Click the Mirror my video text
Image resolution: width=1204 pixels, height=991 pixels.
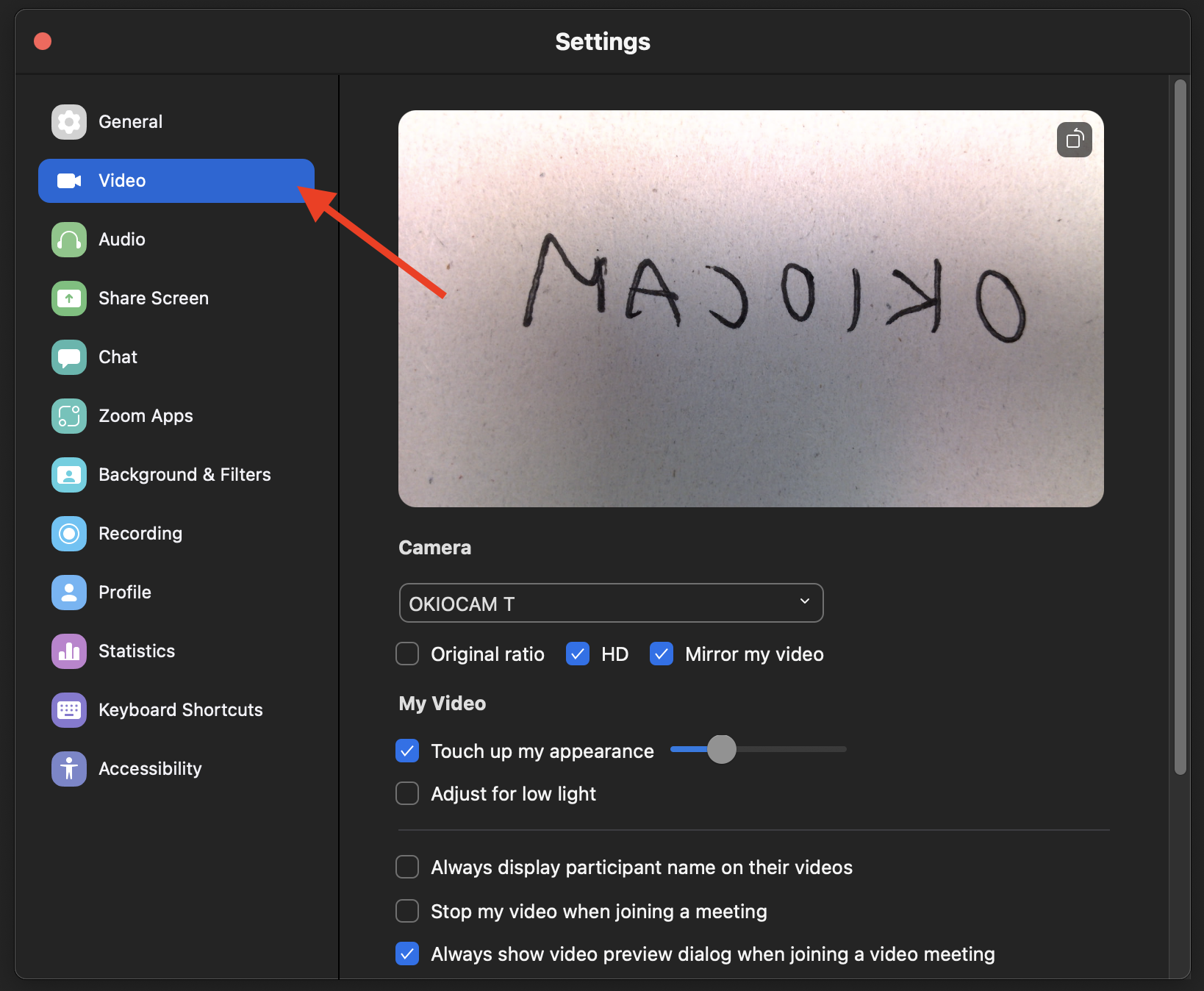pos(754,654)
